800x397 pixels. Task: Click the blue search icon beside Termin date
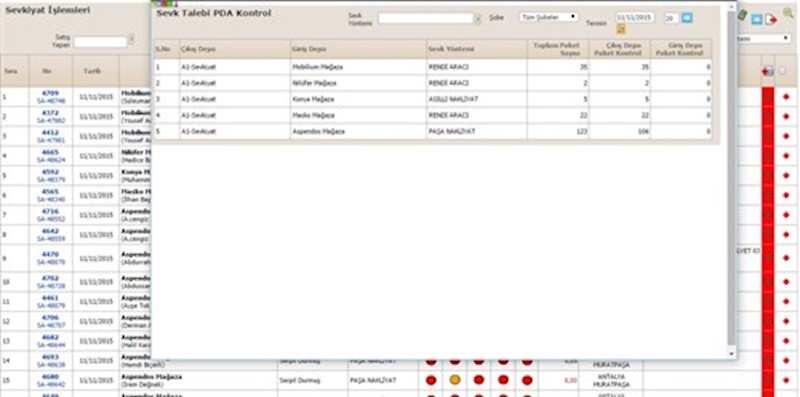pos(687,18)
